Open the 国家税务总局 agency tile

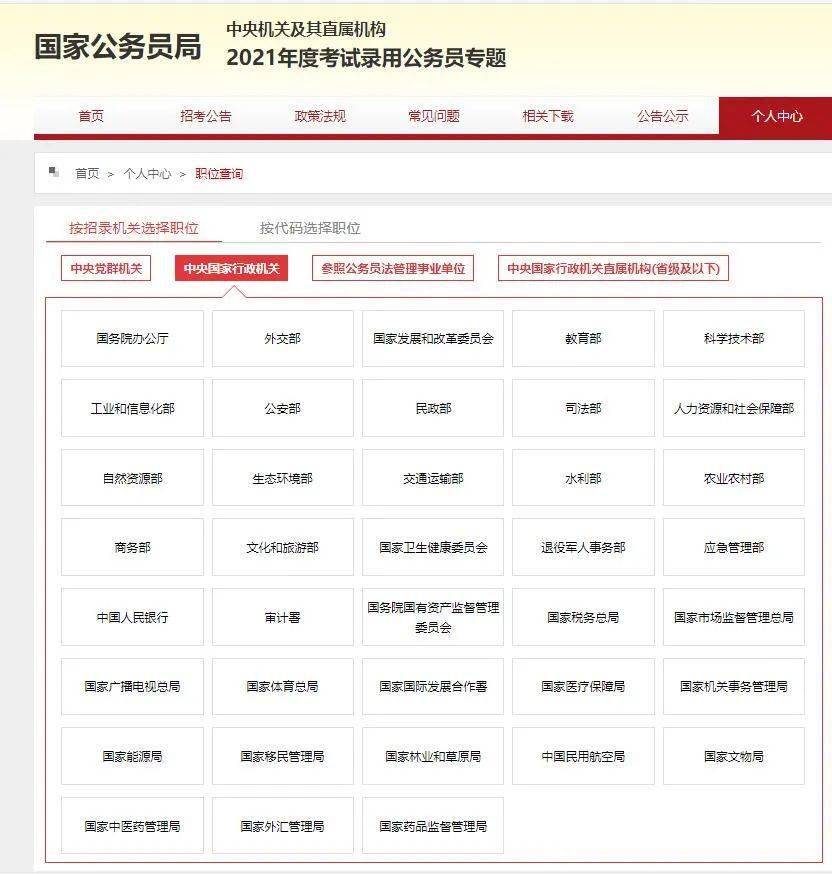coord(583,616)
